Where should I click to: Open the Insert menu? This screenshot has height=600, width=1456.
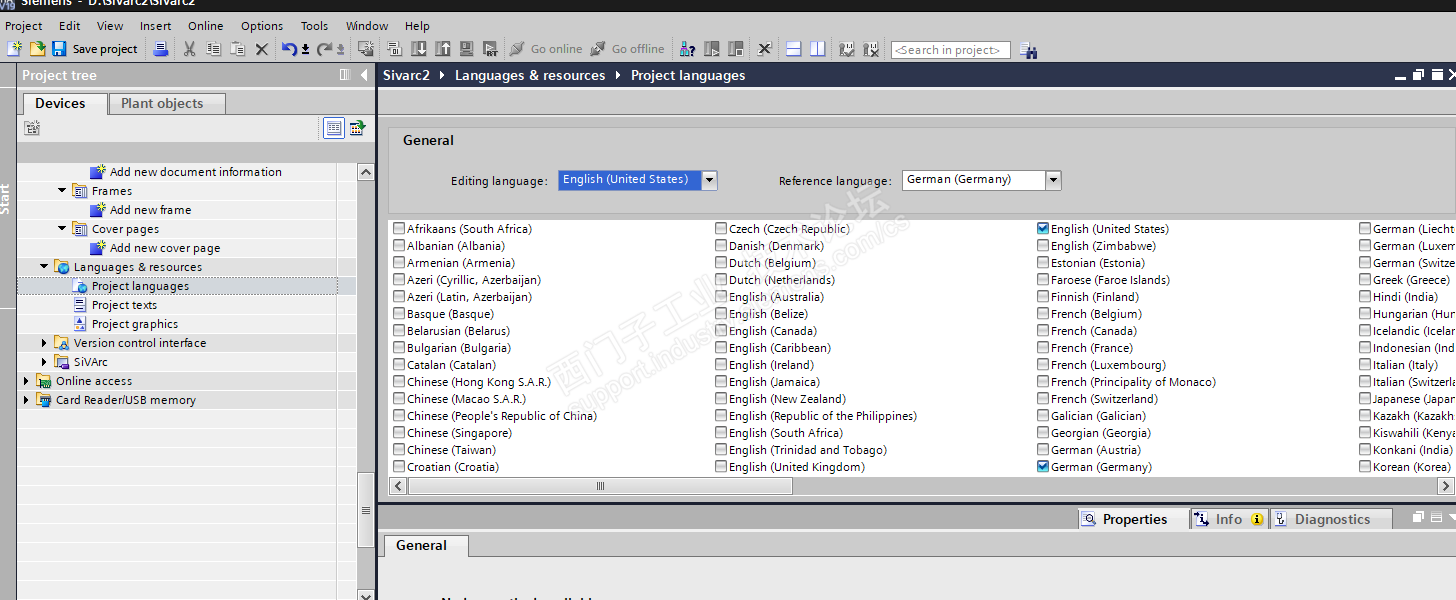[155, 26]
